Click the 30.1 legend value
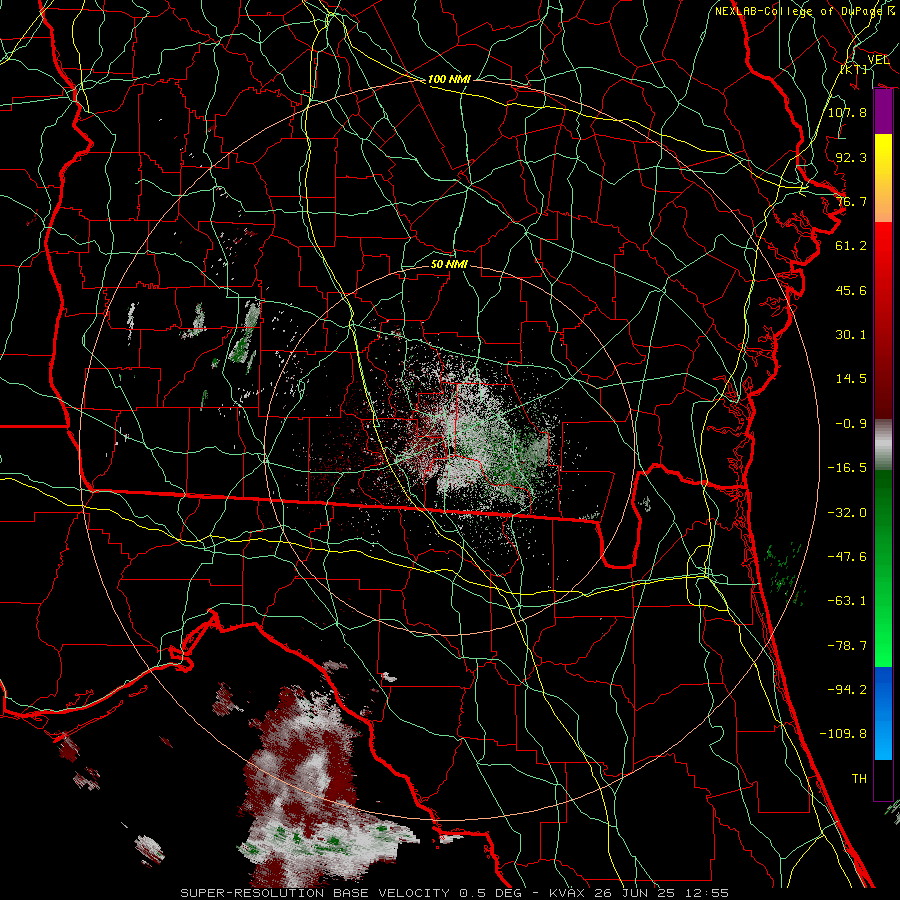900x900 pixels. [851, 335]
